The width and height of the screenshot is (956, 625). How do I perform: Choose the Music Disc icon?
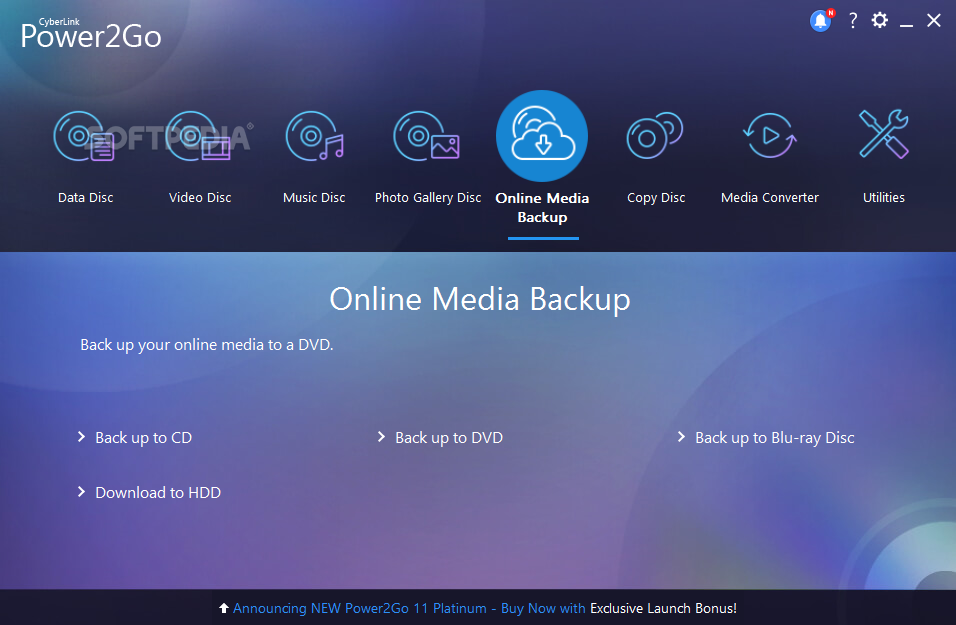click(x=315, y=137)
